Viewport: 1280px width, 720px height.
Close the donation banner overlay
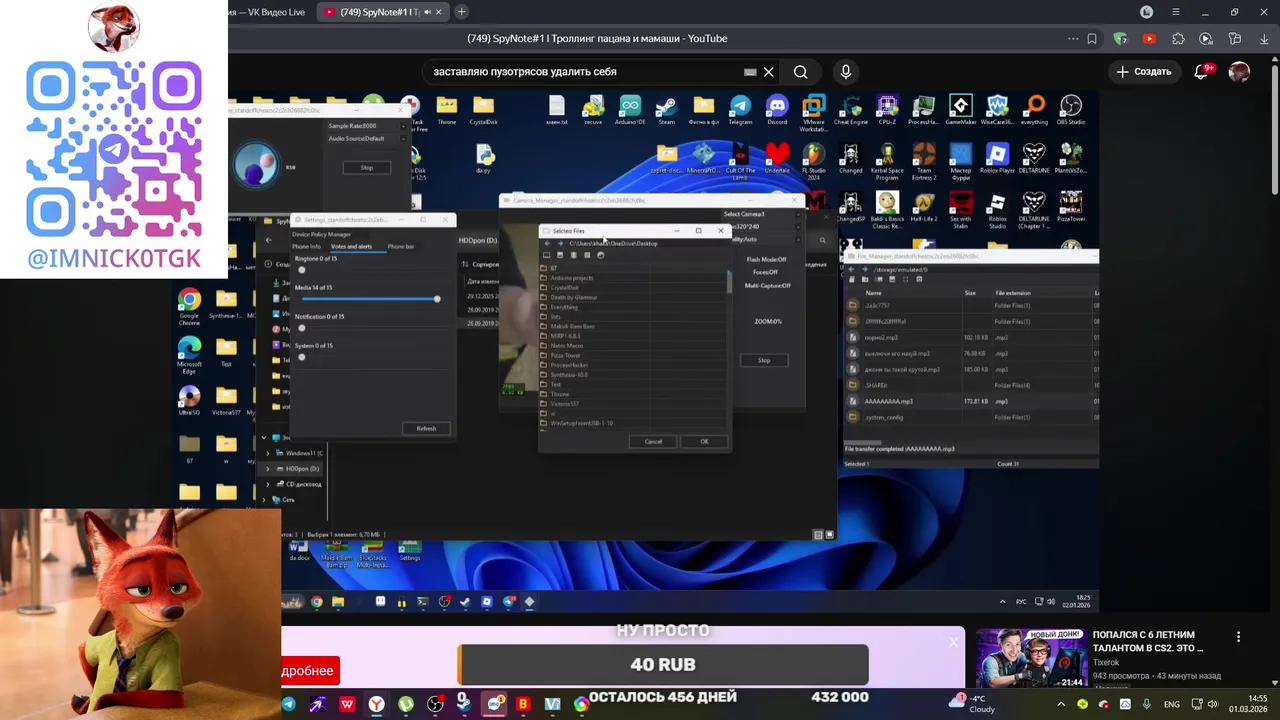pyautogui.click(x=953, y=642)
